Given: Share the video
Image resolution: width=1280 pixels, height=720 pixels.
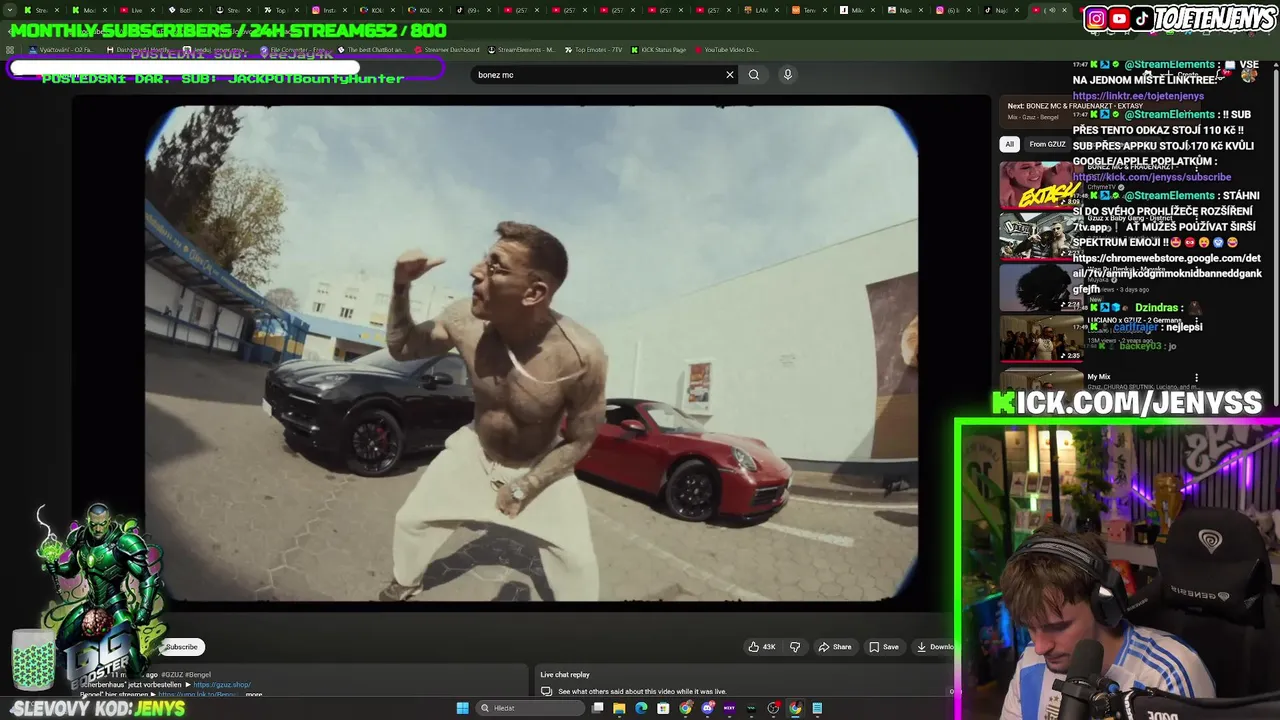Looking at the screenshot, I should click(835, 647).
